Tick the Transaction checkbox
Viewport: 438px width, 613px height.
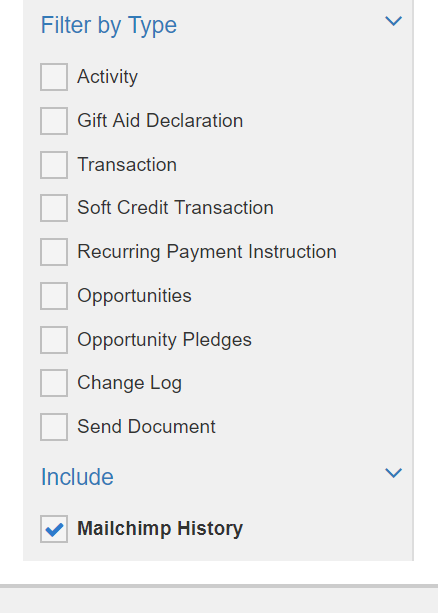click(54, 165)
